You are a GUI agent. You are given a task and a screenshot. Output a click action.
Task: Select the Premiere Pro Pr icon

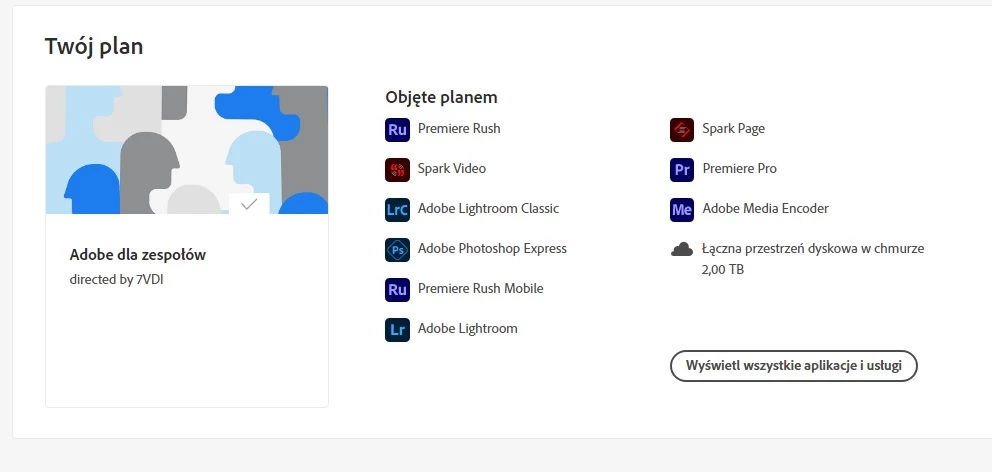pyautogui.click(x=682, y=170)
